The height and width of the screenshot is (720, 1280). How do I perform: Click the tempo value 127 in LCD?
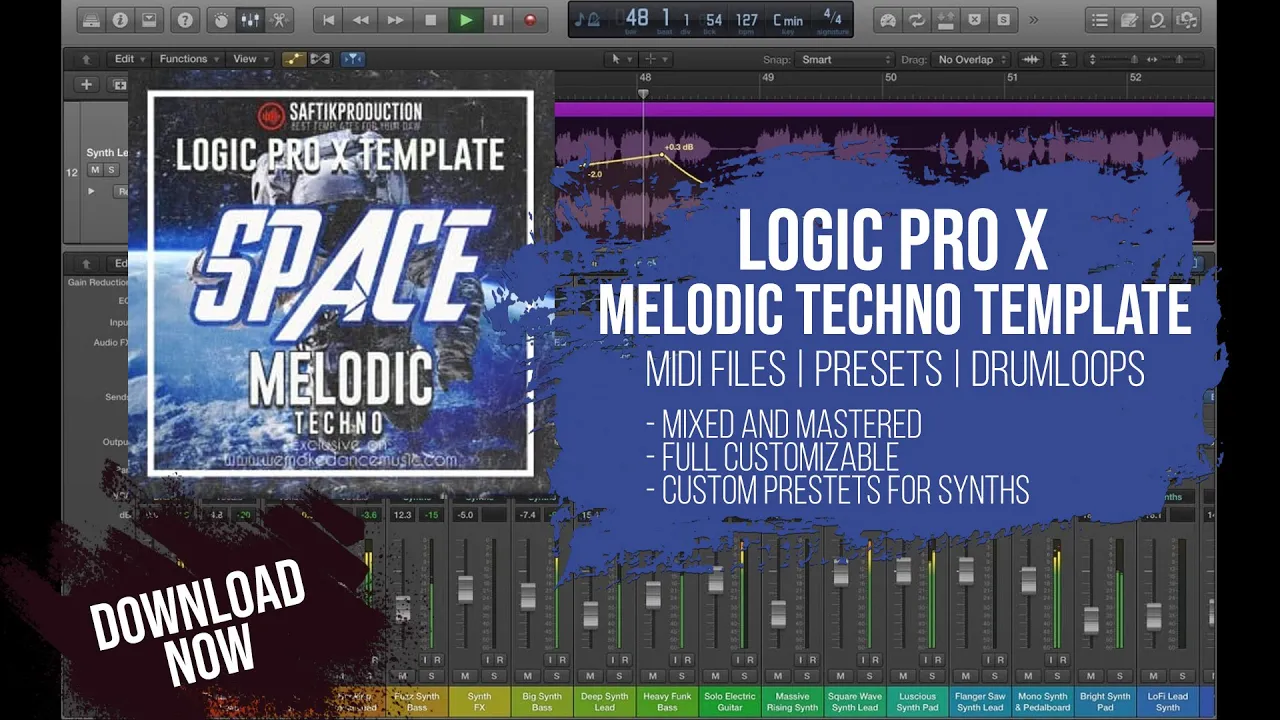746,19
